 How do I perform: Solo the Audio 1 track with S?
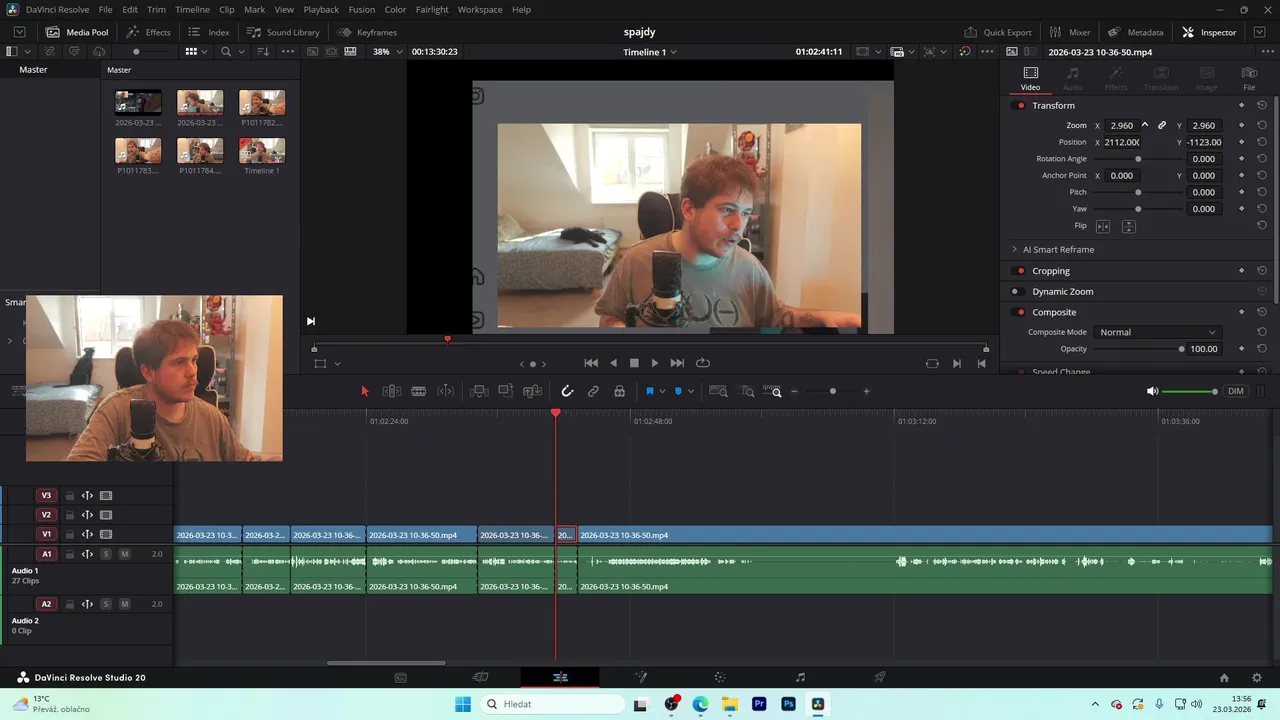coord(106,554)
